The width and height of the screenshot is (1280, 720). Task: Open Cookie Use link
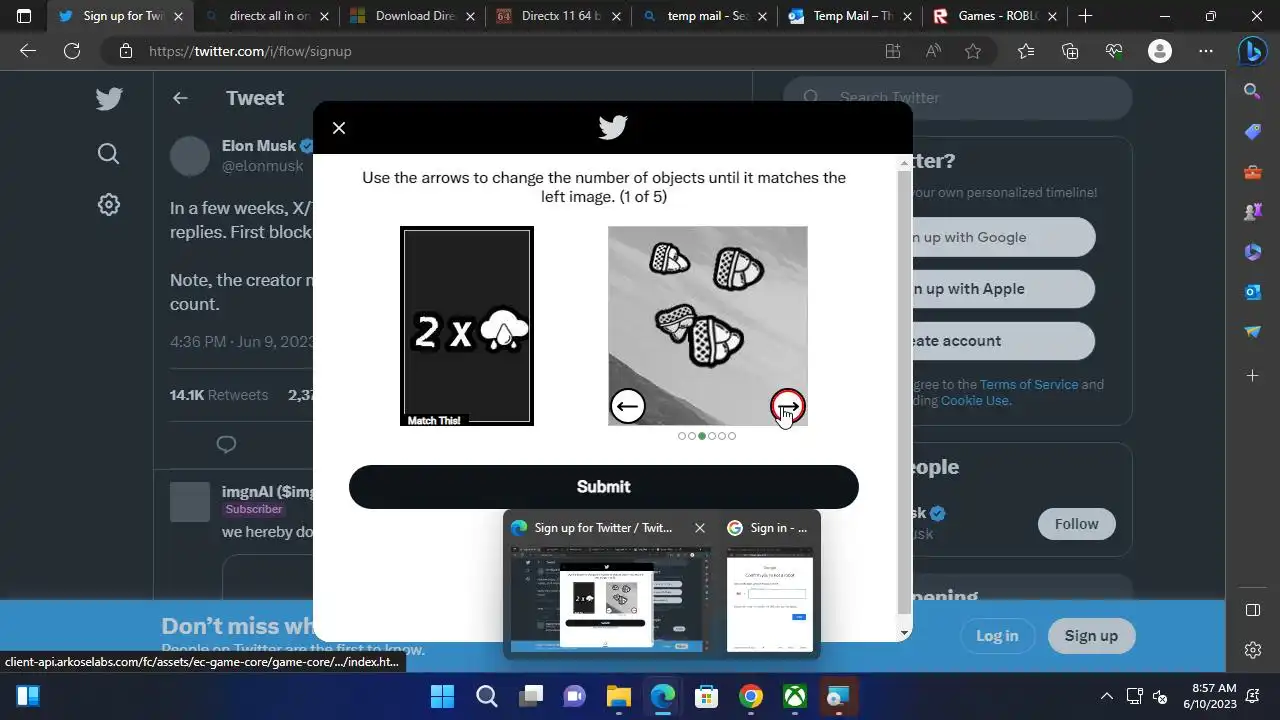[974, 400]
